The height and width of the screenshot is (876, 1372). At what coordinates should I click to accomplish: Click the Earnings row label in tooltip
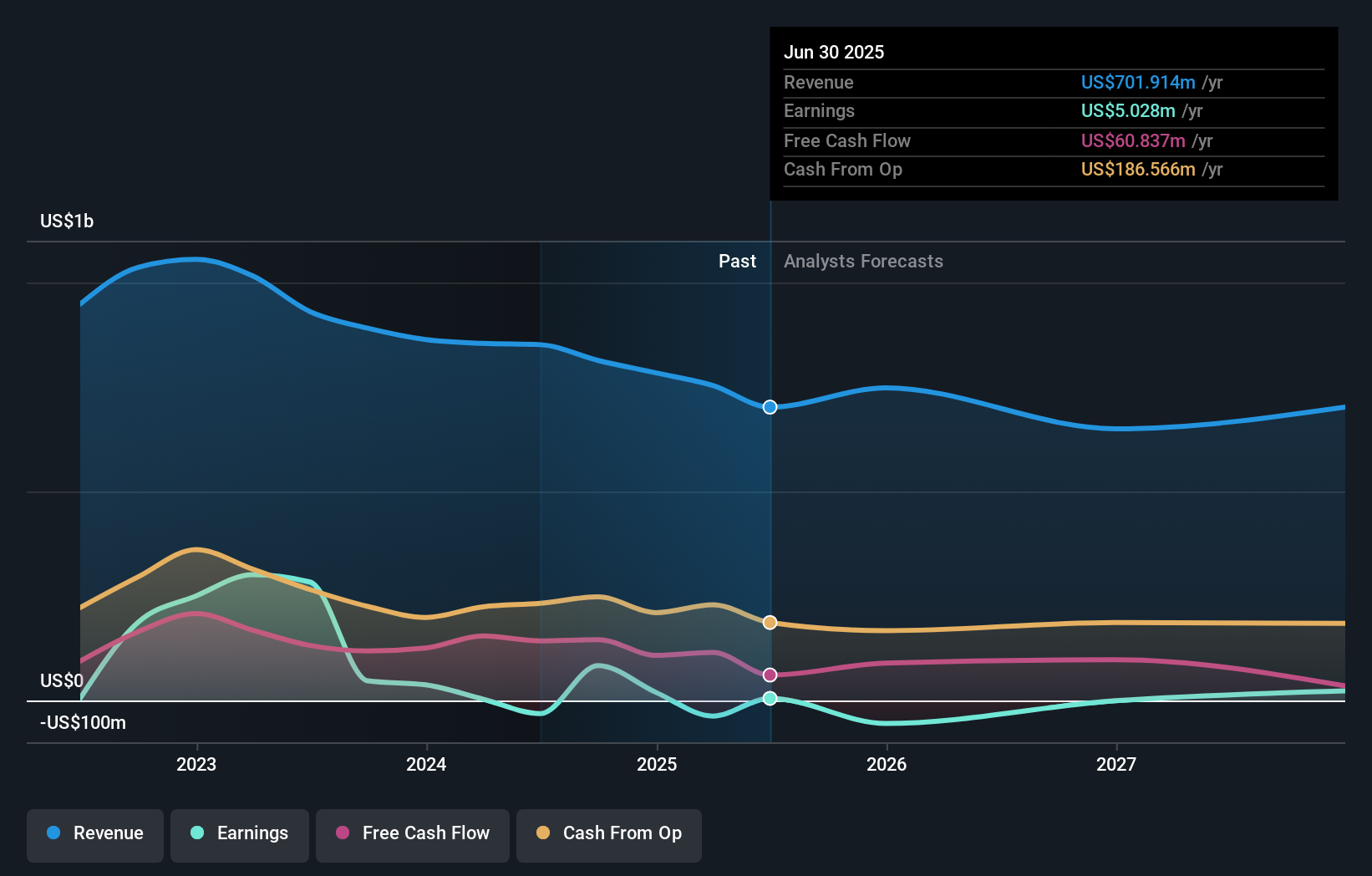(x=820, y=110)
